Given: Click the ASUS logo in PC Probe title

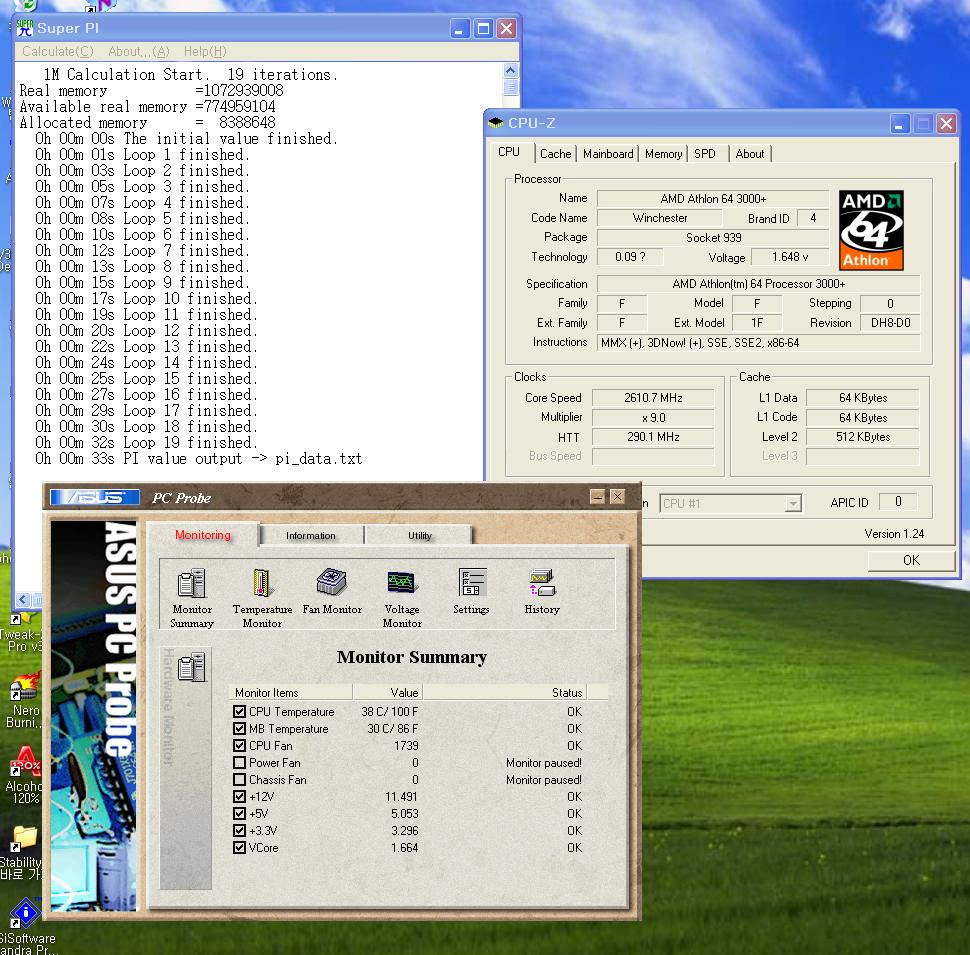Looking at the screenshot, I should [95, 497].
